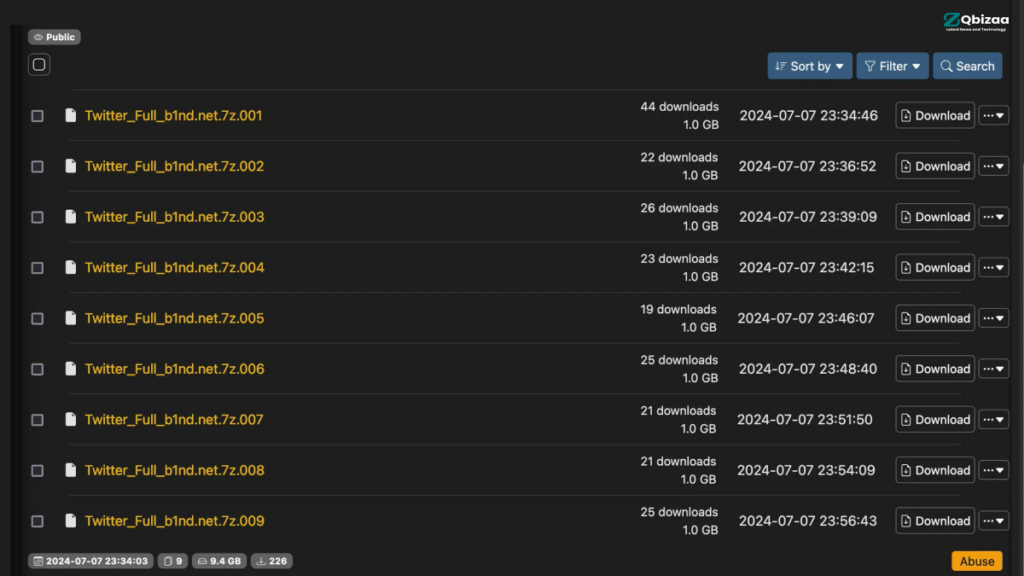The height and width of the screenshot is (576, 1024).
Task: Click file icon for Twitter_Full_b1nd.net.7z.006
Action: pyautogui.click(x=71, y=369)
